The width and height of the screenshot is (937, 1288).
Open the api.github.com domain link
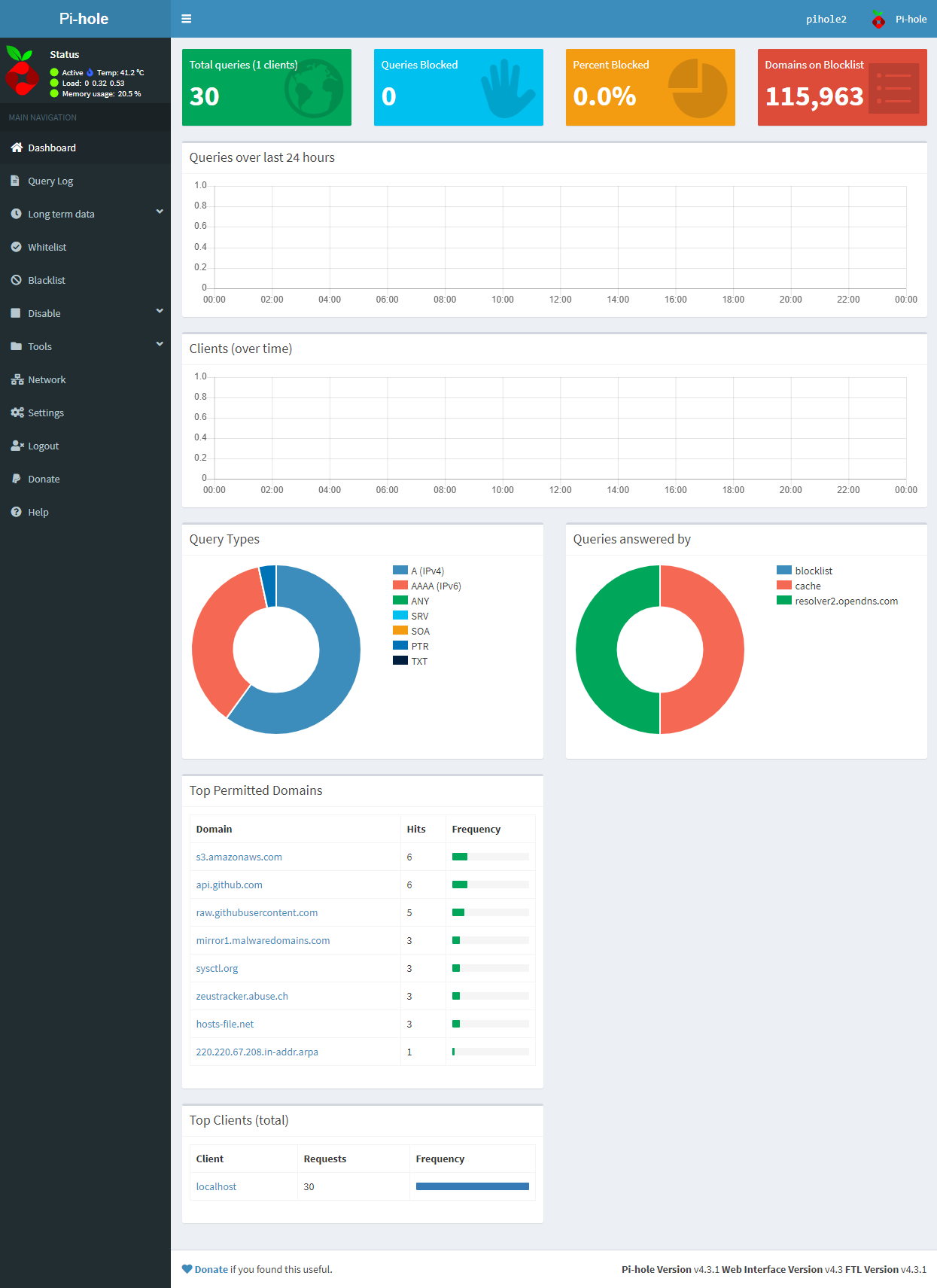point(229,885)
